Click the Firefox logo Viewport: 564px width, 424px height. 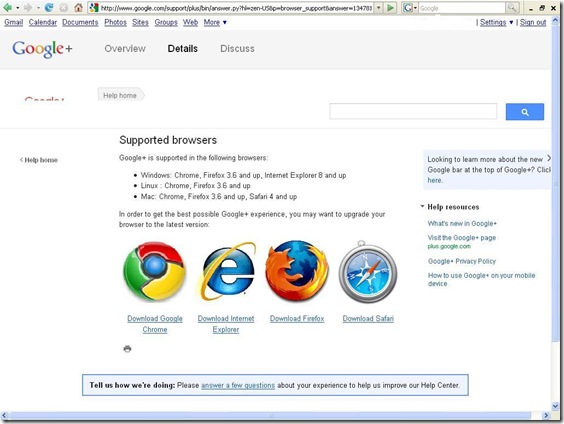(x=297, y=270)
